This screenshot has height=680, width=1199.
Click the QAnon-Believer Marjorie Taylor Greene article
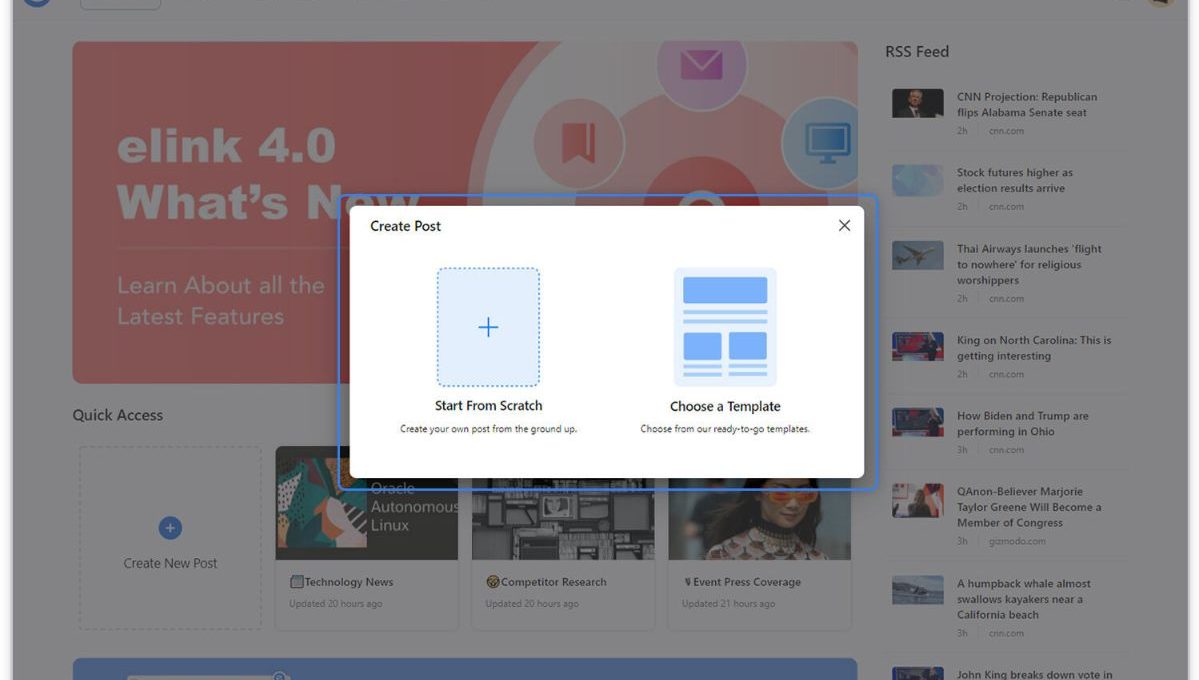tap(1028, 507)
